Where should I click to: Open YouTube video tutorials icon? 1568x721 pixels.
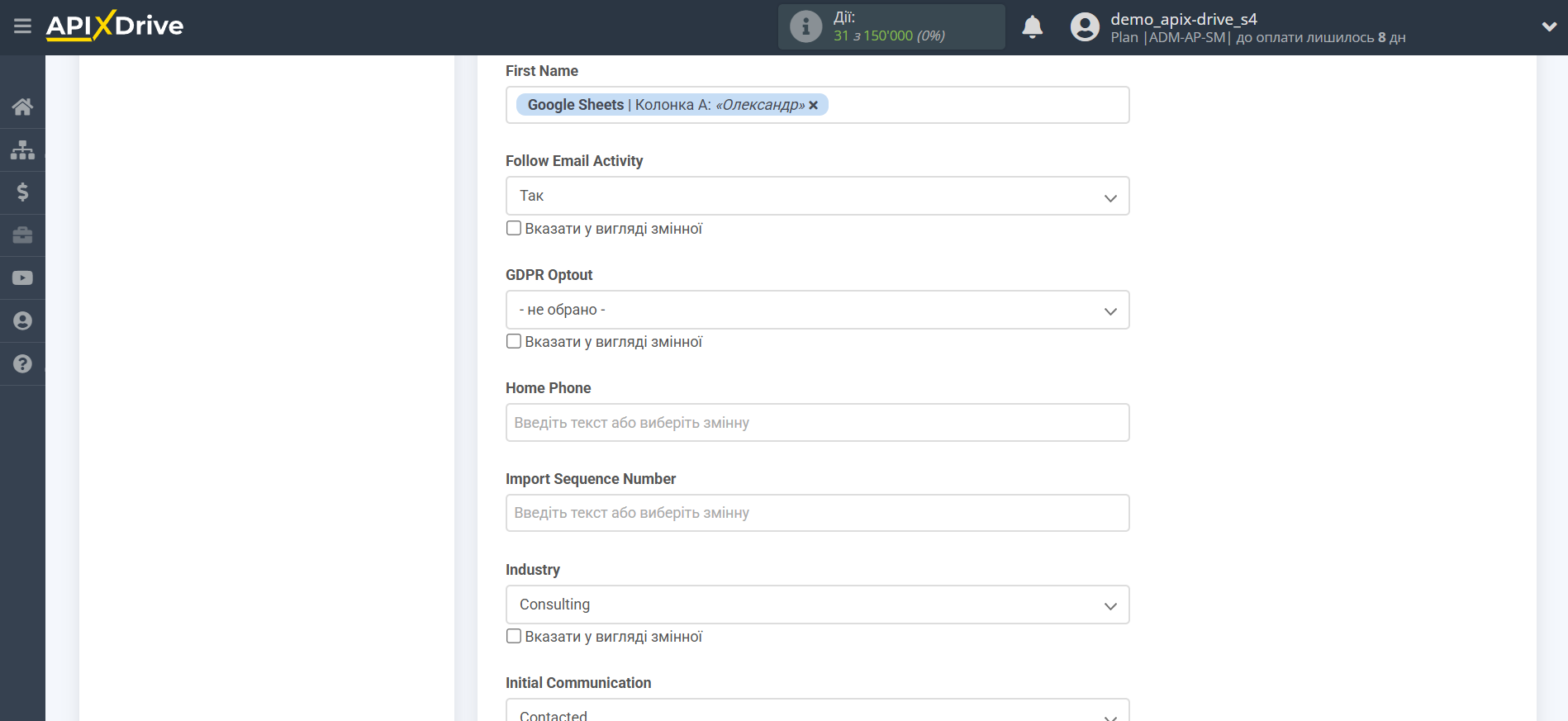coord(22,278)
